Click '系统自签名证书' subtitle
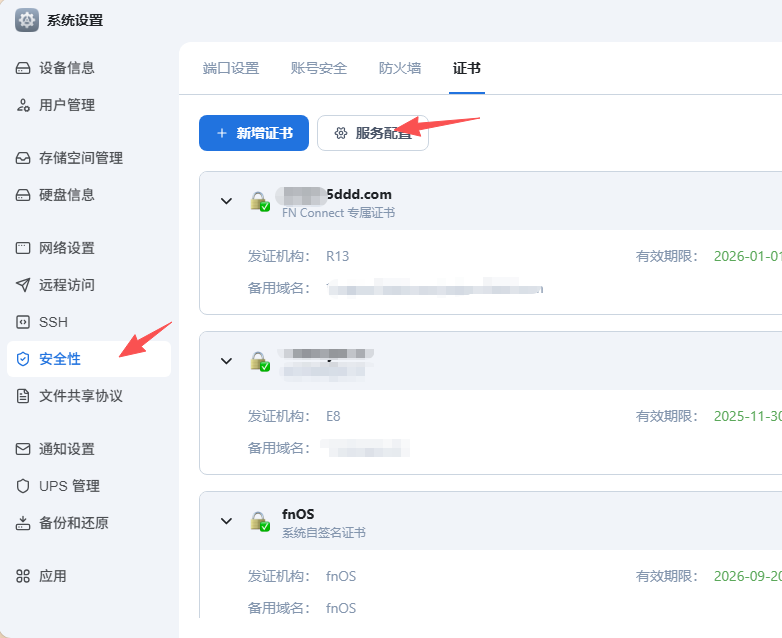This screenshot has height=638, width=782. pyautogui.click(x=324, y=533)
